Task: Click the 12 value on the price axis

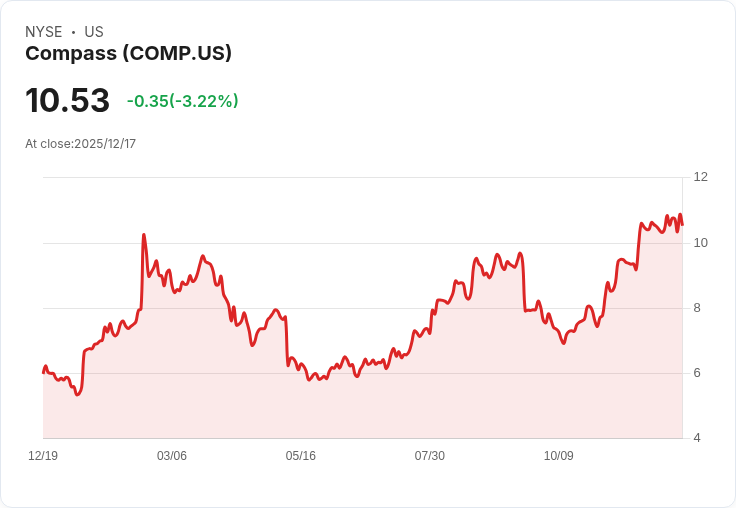Action: pos(700,177)
